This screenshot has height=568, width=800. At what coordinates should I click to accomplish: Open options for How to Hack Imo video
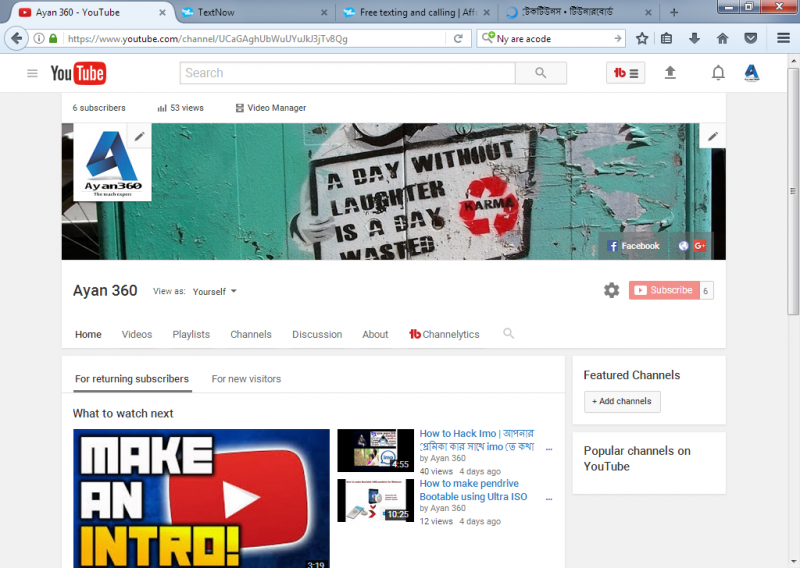[x=549, y=449]
